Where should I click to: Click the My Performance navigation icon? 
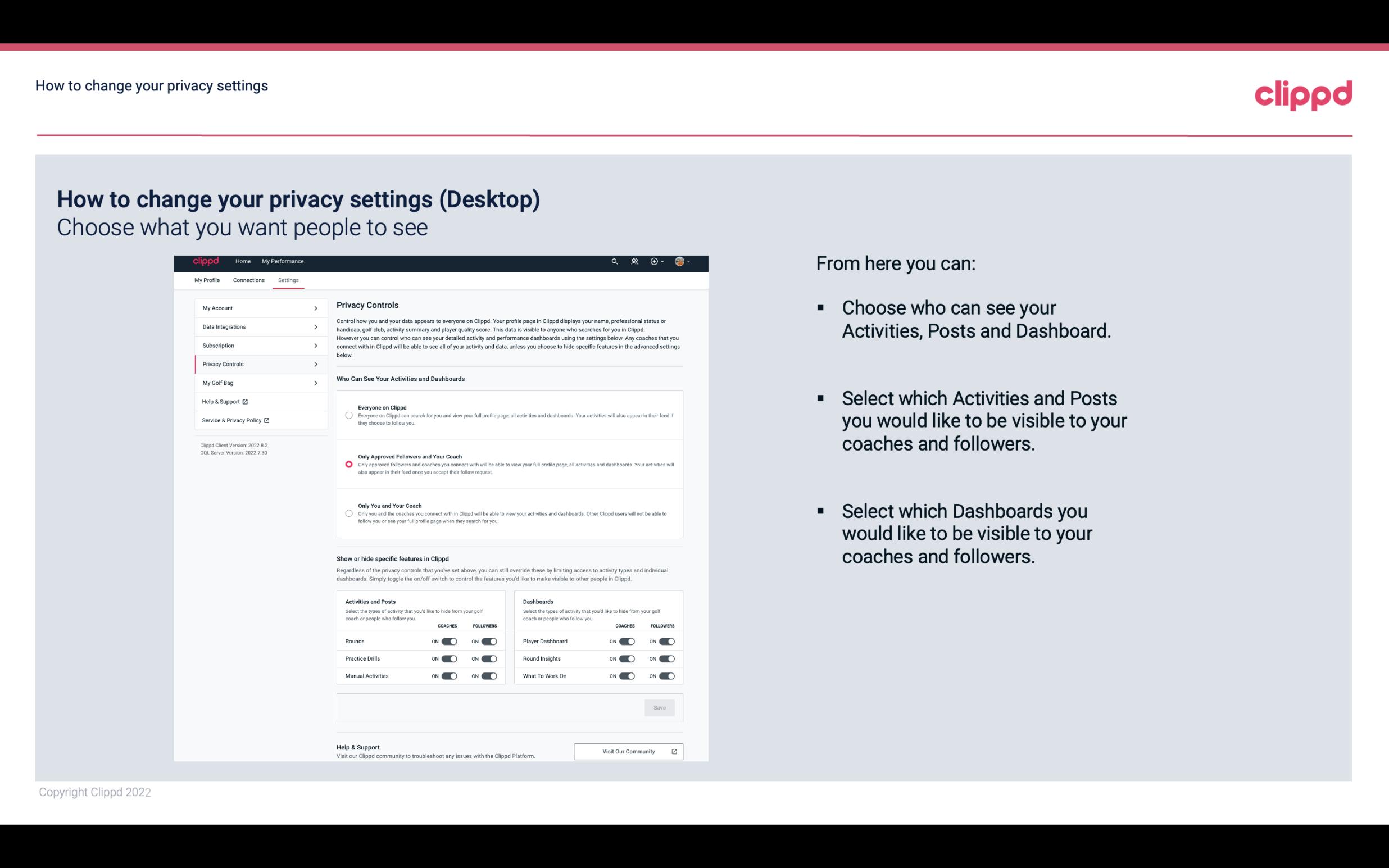pyautogui.click(x=283, y=261)
